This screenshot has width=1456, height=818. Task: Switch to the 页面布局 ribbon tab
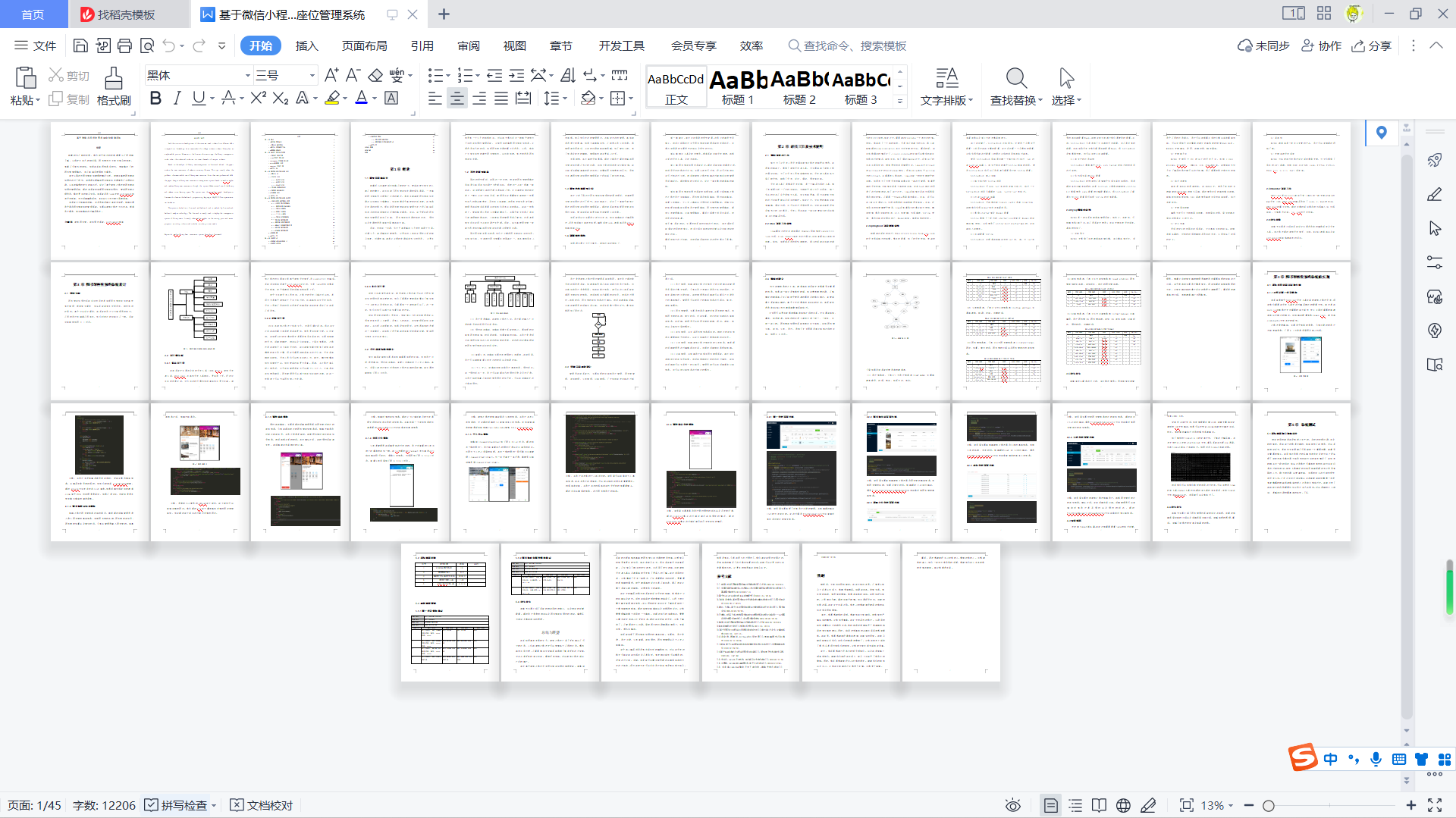[x=364, y=45]
